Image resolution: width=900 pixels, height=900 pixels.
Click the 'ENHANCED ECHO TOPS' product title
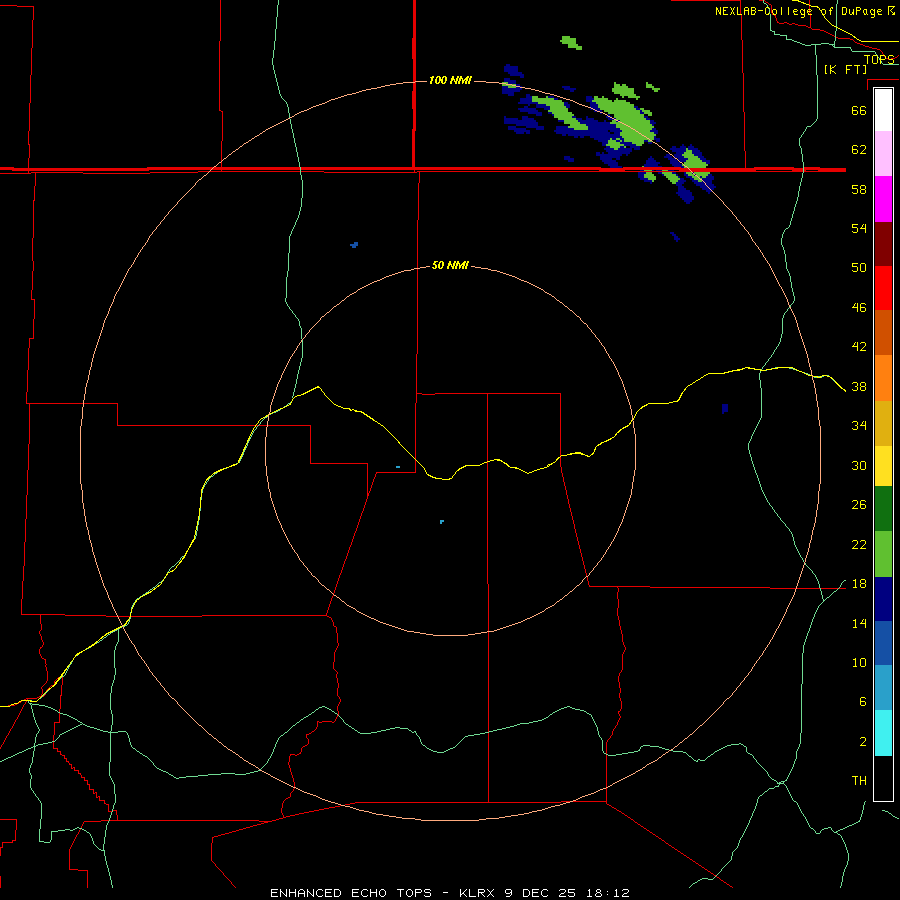pyautogui.click(x=351, y=893)
